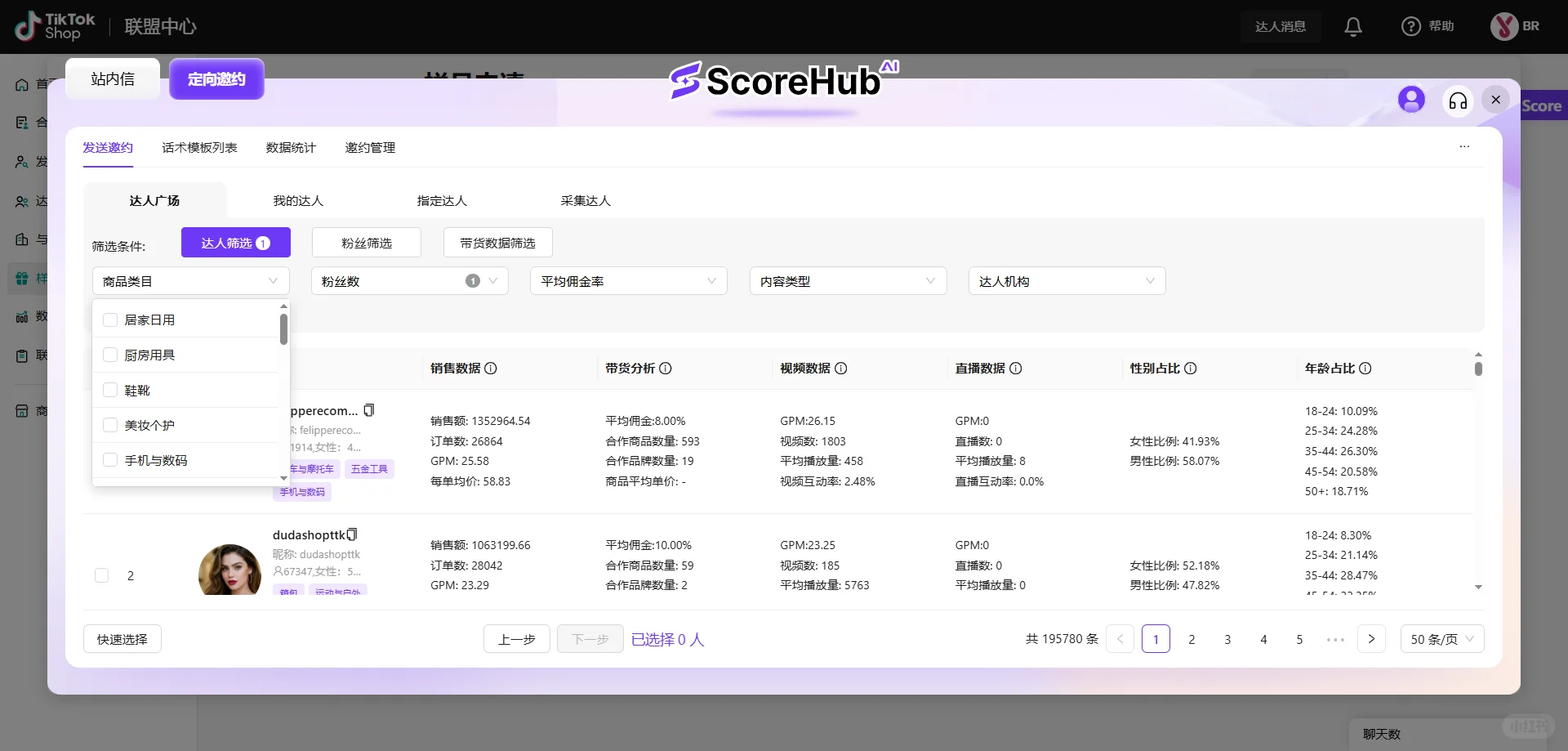Click the TikTok Shop logo
The height and width of the screenshot is (751, 1568).
(x=55, y=27)
